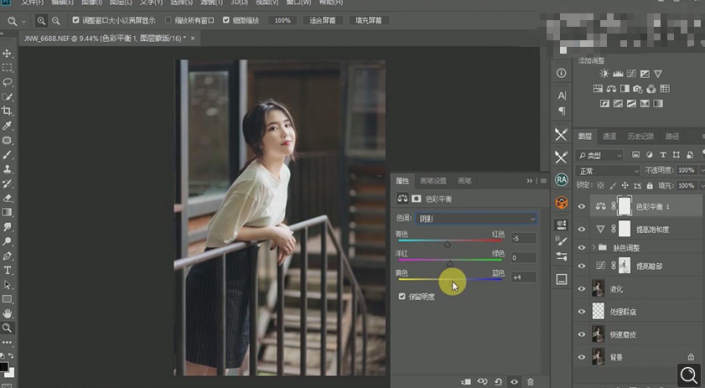Image resolution: width=705 pixels, height=388 pixels.
Task: Select the Lasso tool
Action: 7,82
